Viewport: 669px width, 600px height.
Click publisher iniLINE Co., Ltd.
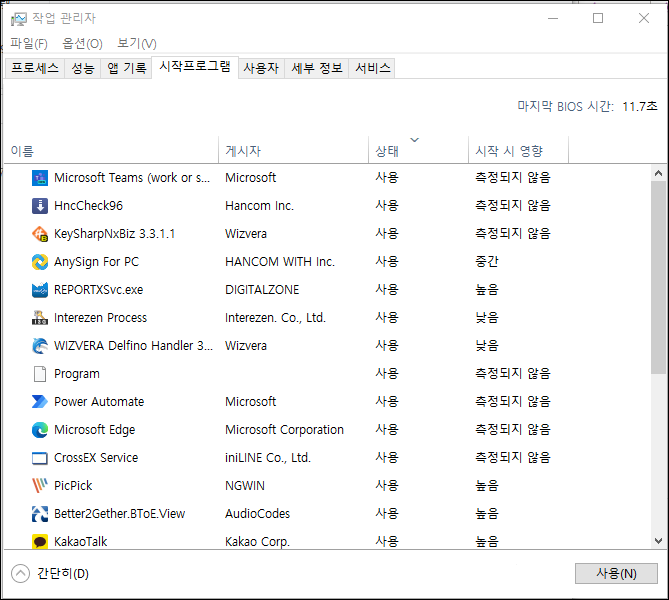coord(268,458)
